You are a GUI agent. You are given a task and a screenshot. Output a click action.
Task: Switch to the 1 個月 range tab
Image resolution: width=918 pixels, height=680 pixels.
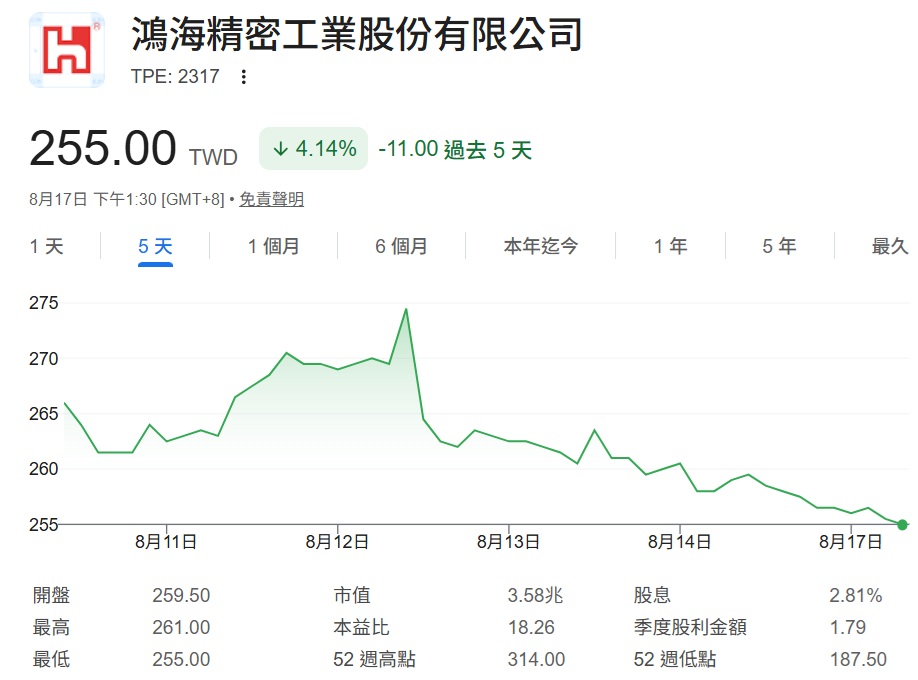273,246
